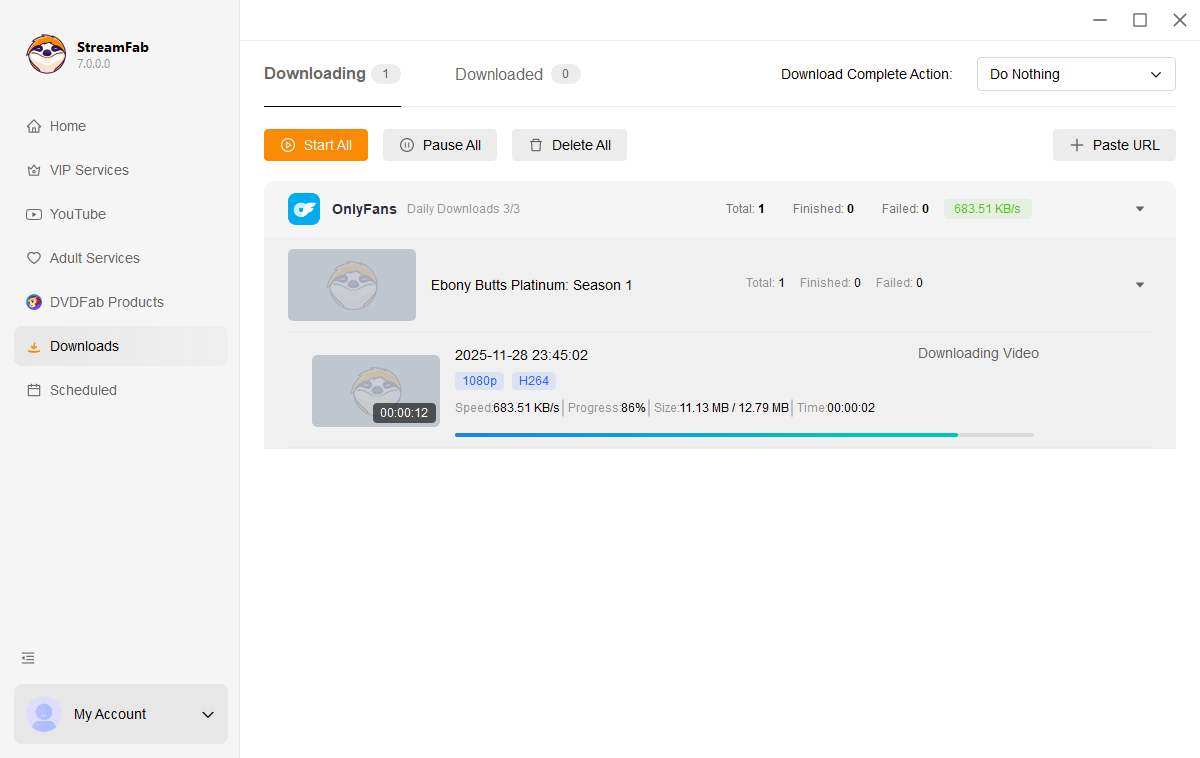This screenshot has width=1200, height=758.
Task: Click the Delete All button
Action: (569, 145)
